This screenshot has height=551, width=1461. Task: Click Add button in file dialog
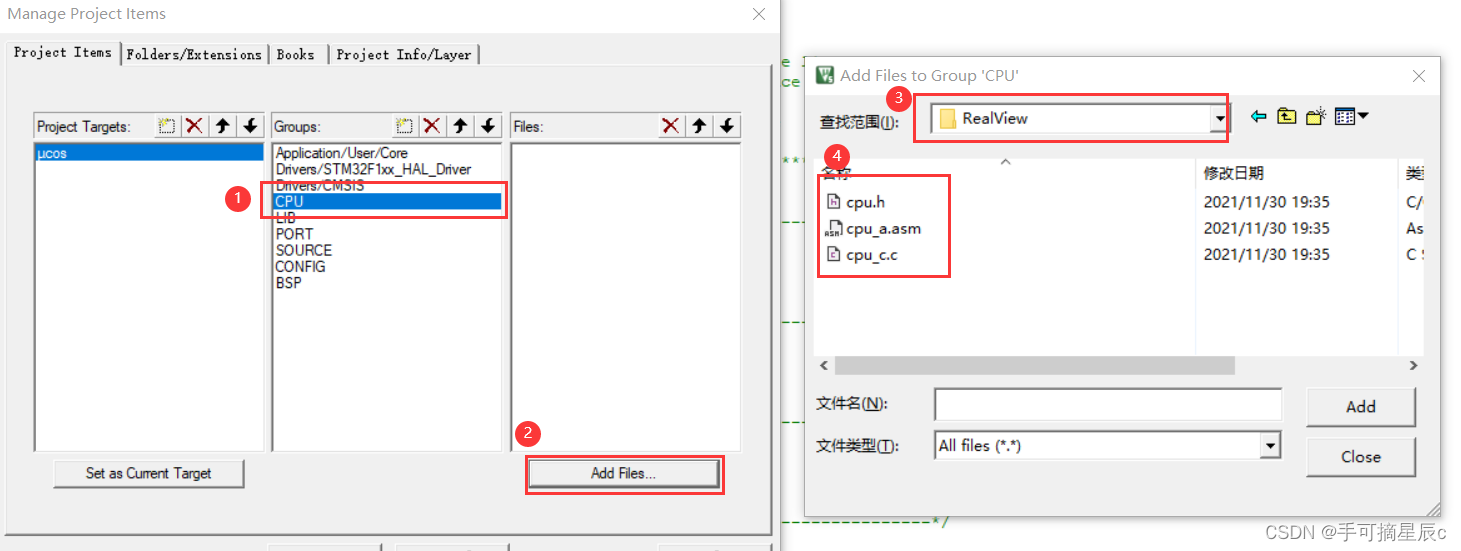click(1360, 406)
